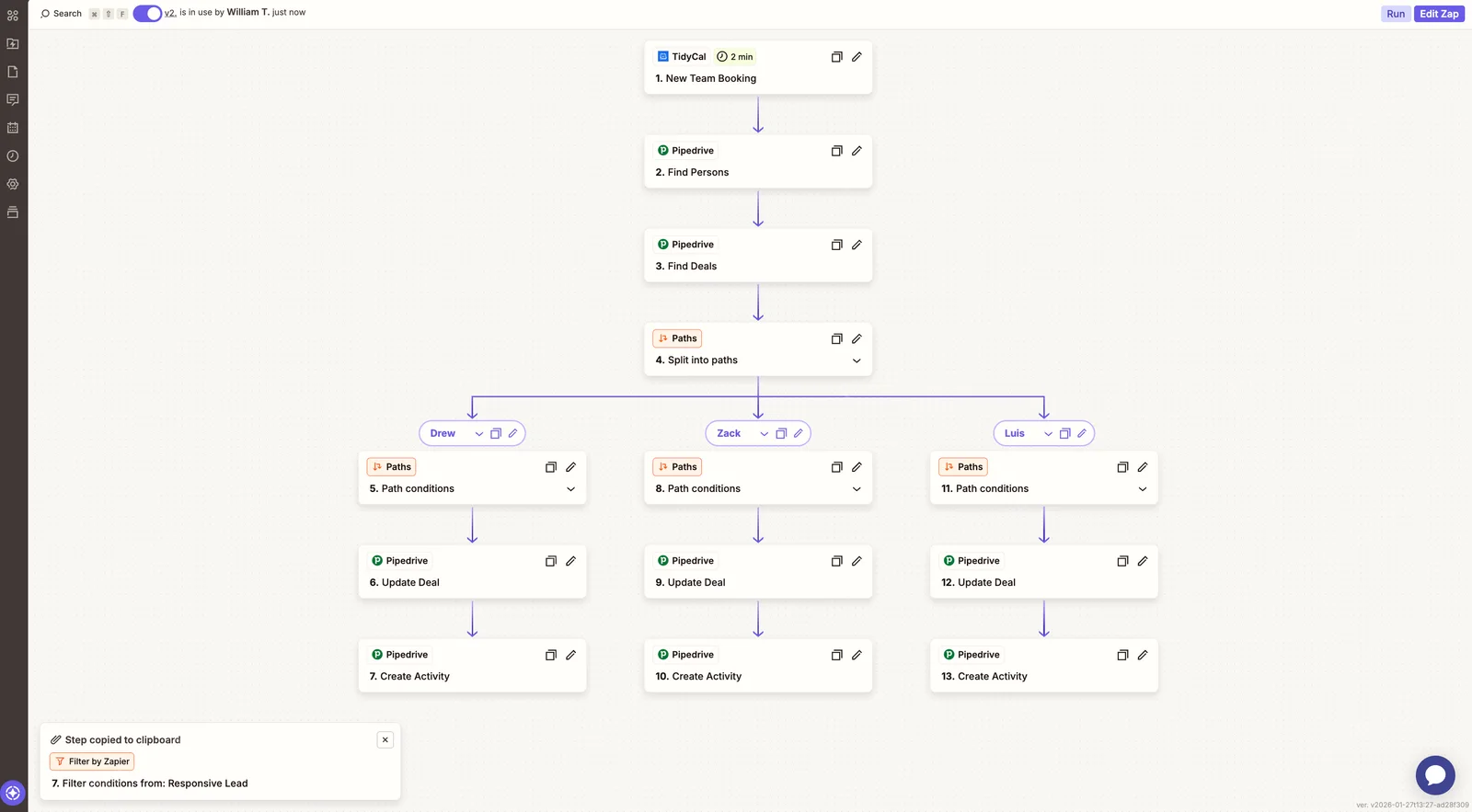
Task: Copy step 3 Find Deals
Action: pyautogui.click(x=837, y=245)
